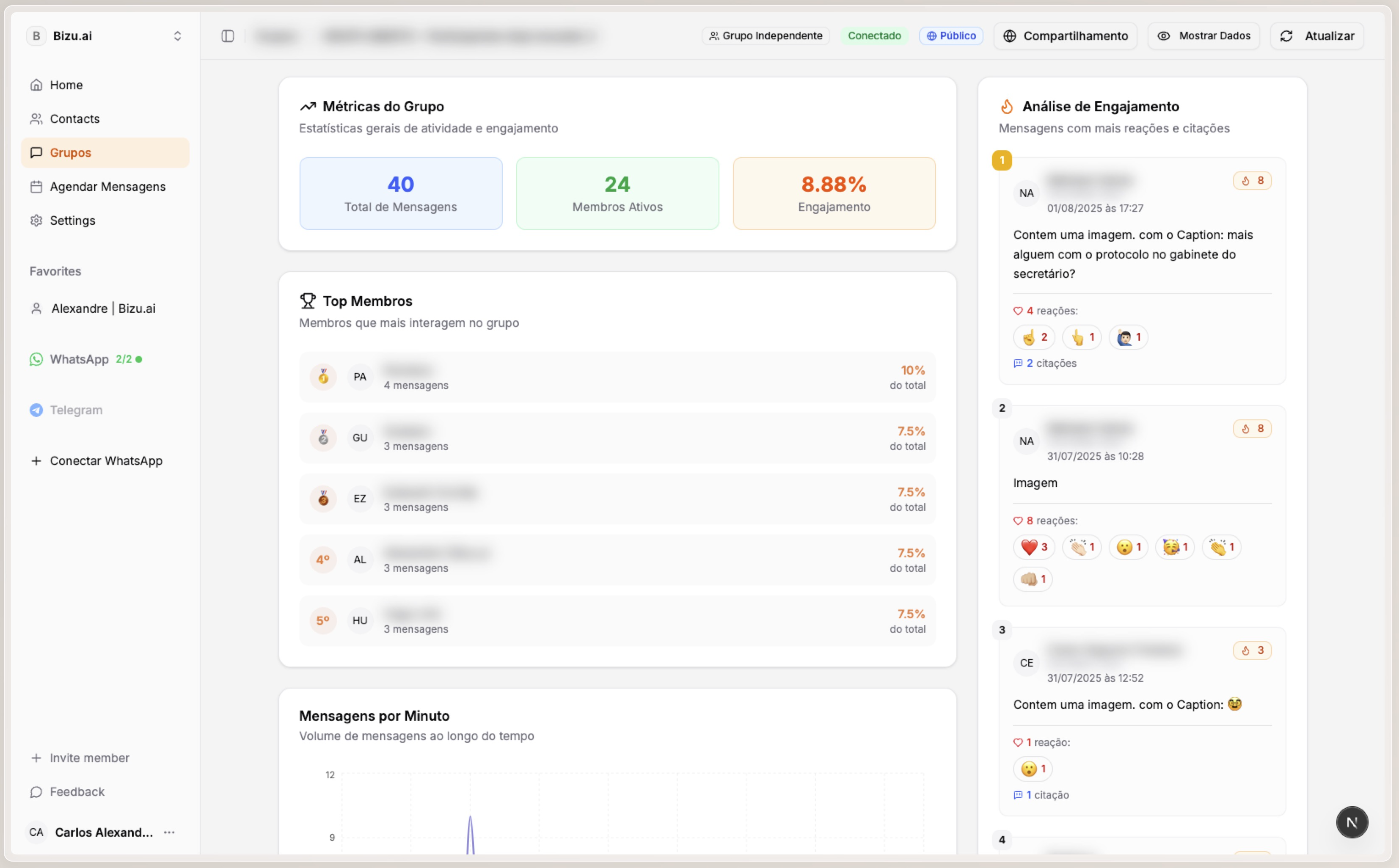The width and height of the screenshot is (1399, 868).
Task: Click the round N button at bottom right
Action: pos(1352,822)
